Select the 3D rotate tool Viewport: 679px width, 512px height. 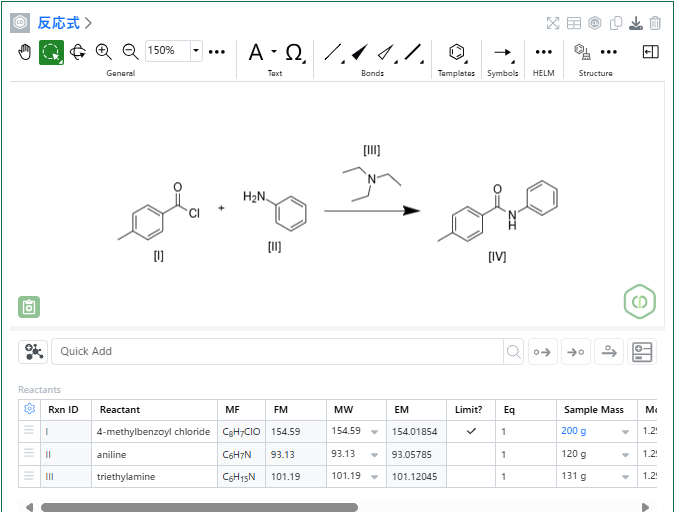click(x=77, y=51)
